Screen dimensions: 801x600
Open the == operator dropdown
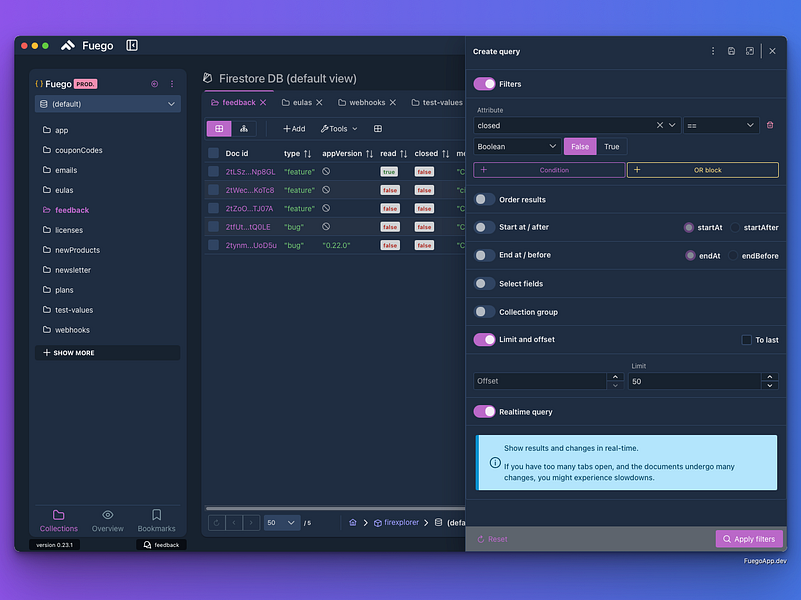[721, 125]
